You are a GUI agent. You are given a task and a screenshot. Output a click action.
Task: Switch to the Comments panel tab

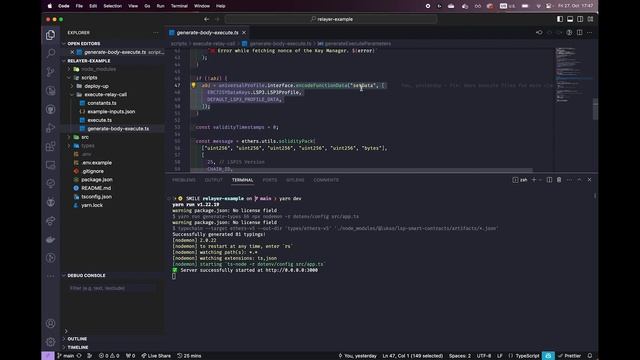[326, 180]
